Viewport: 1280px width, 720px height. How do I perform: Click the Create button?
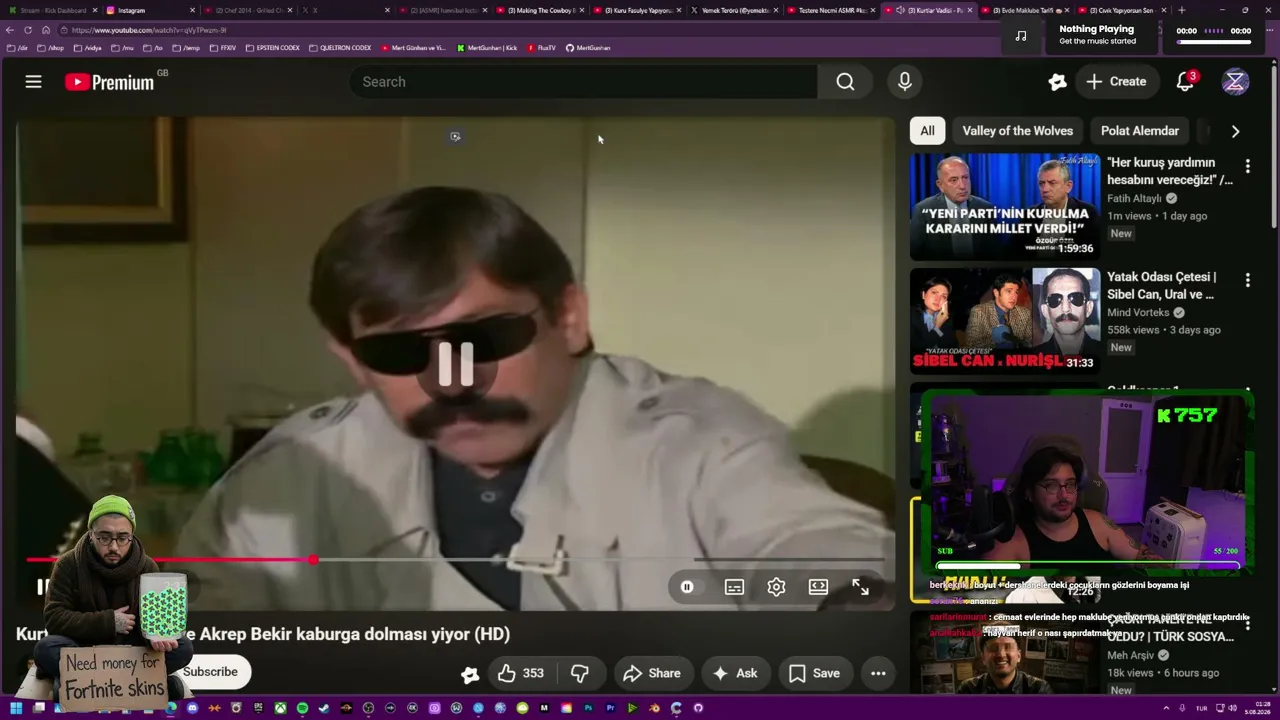1117,82
